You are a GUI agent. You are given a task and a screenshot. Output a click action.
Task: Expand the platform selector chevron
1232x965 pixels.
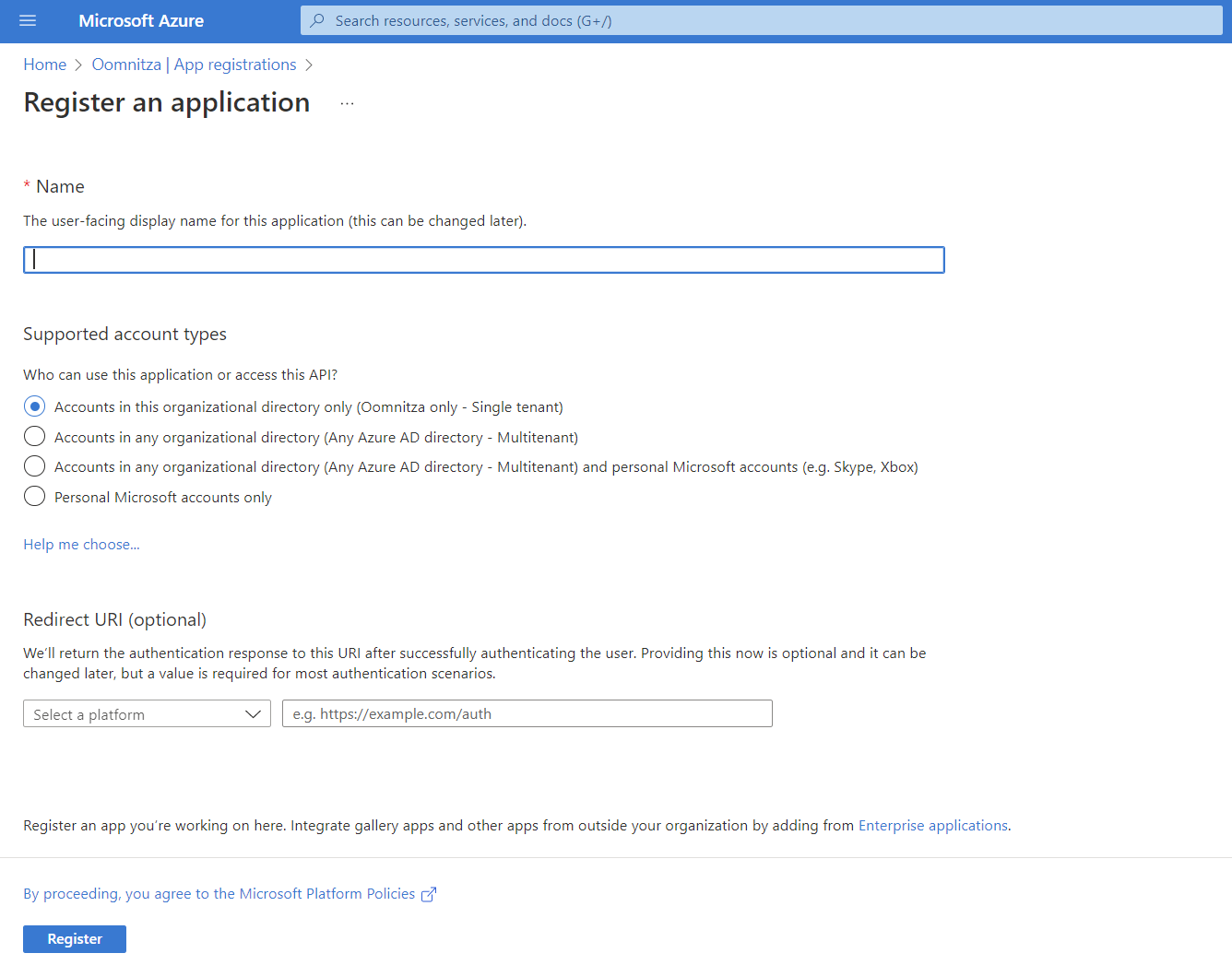[x=254, y=713]
